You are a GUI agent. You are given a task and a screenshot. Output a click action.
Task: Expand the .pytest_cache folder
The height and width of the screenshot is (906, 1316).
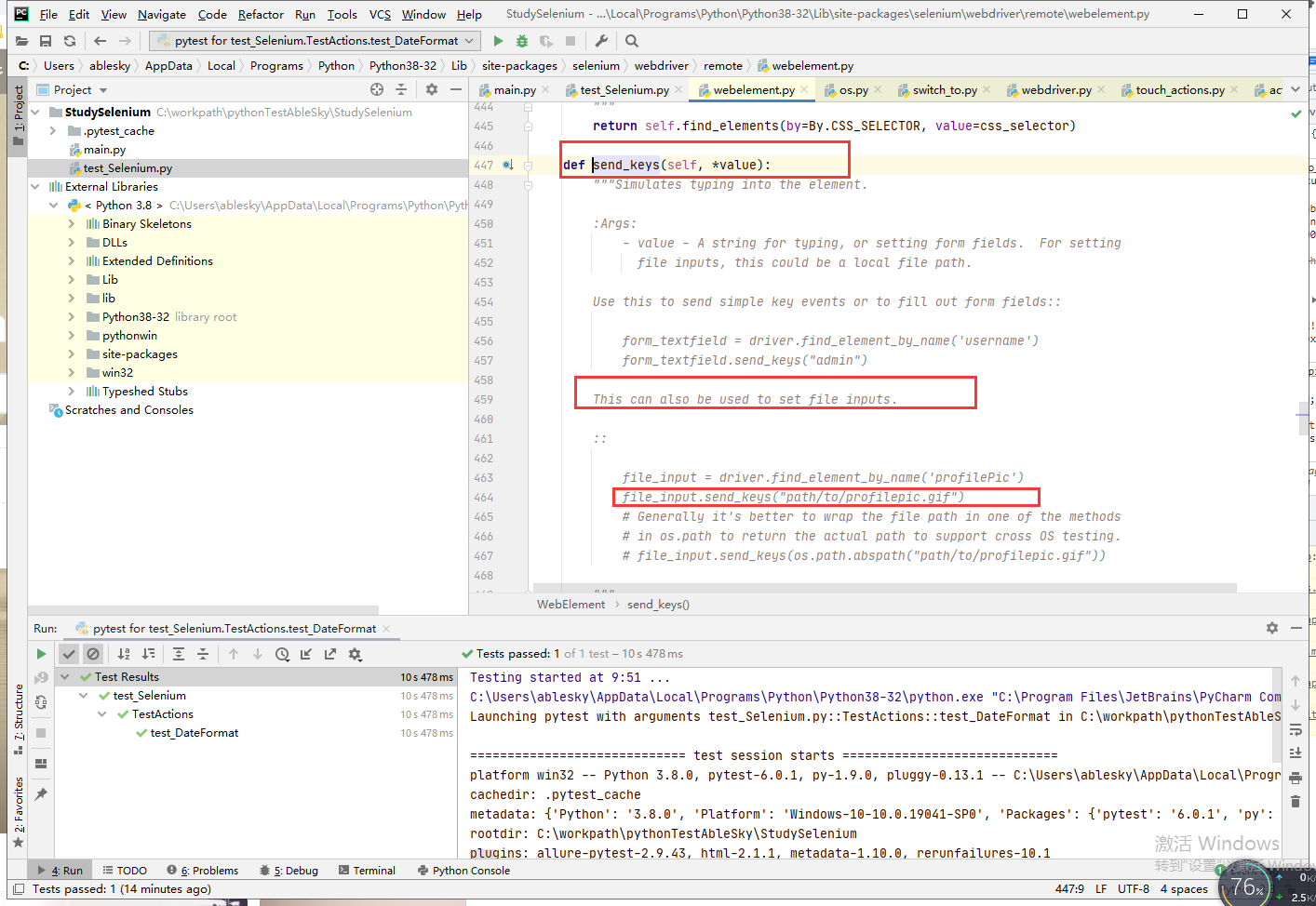[53, 130]
